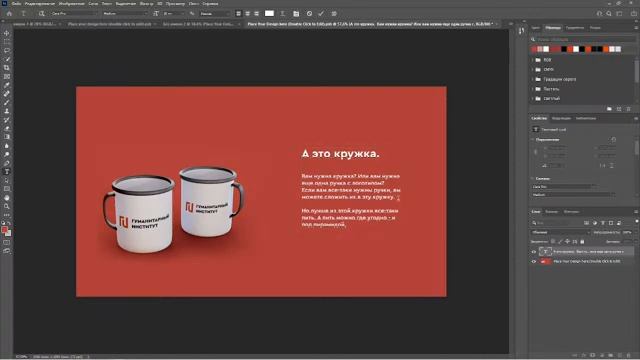Create new swatch group folder icon

tap(609, 109)
